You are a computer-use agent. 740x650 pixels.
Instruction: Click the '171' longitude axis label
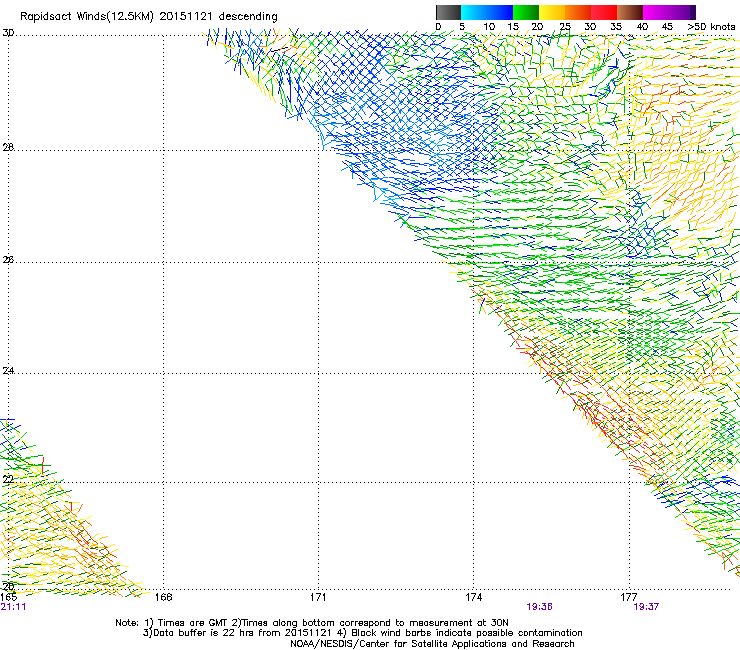point(318,597)
